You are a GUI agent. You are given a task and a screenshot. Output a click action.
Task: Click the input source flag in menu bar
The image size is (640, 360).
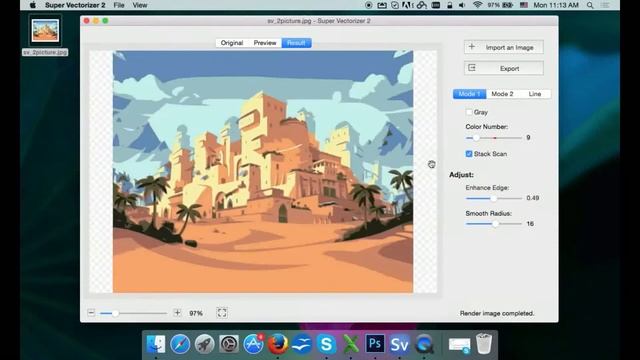524,5
